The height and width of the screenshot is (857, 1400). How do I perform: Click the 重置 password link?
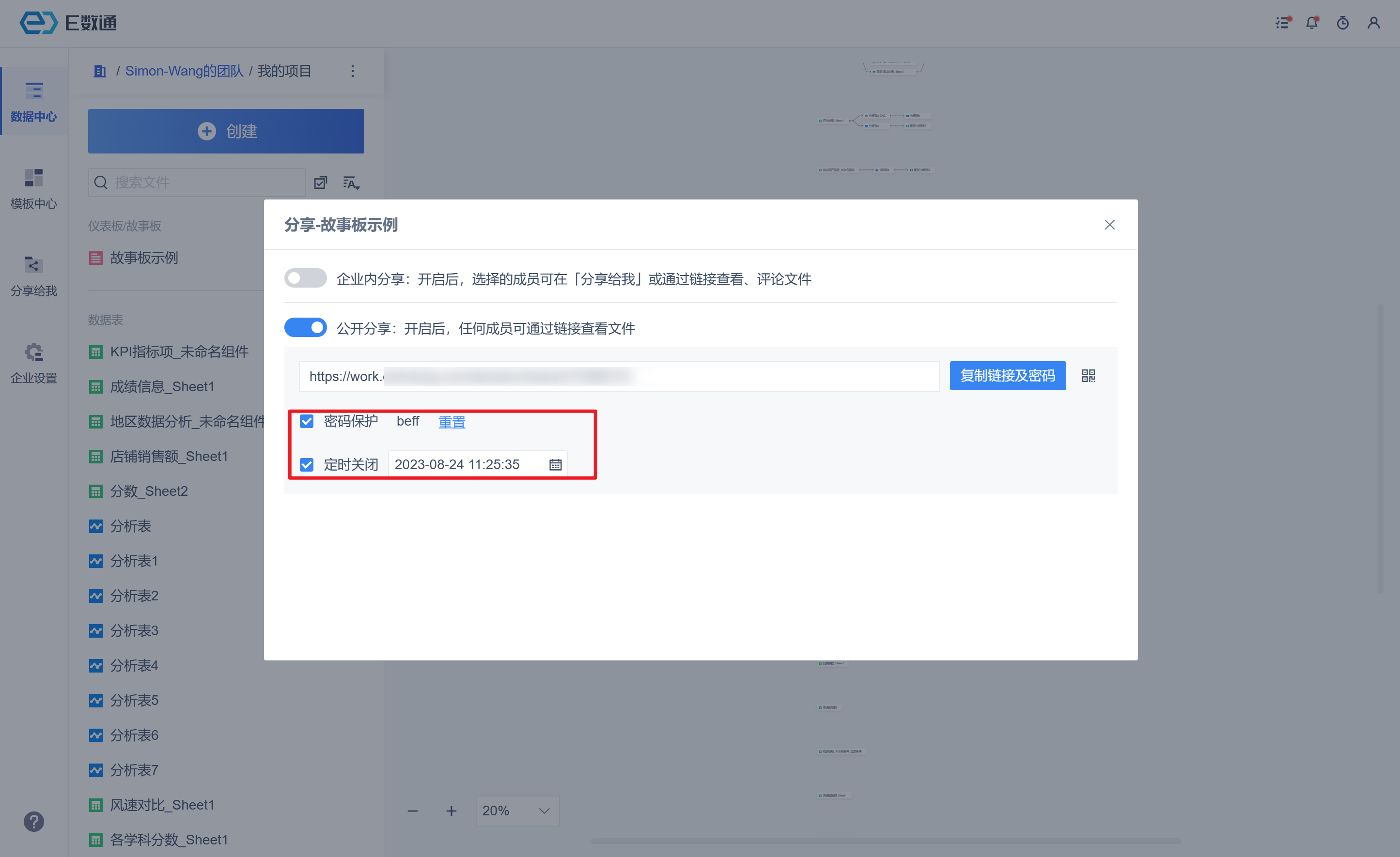click(x=451, y=422)
